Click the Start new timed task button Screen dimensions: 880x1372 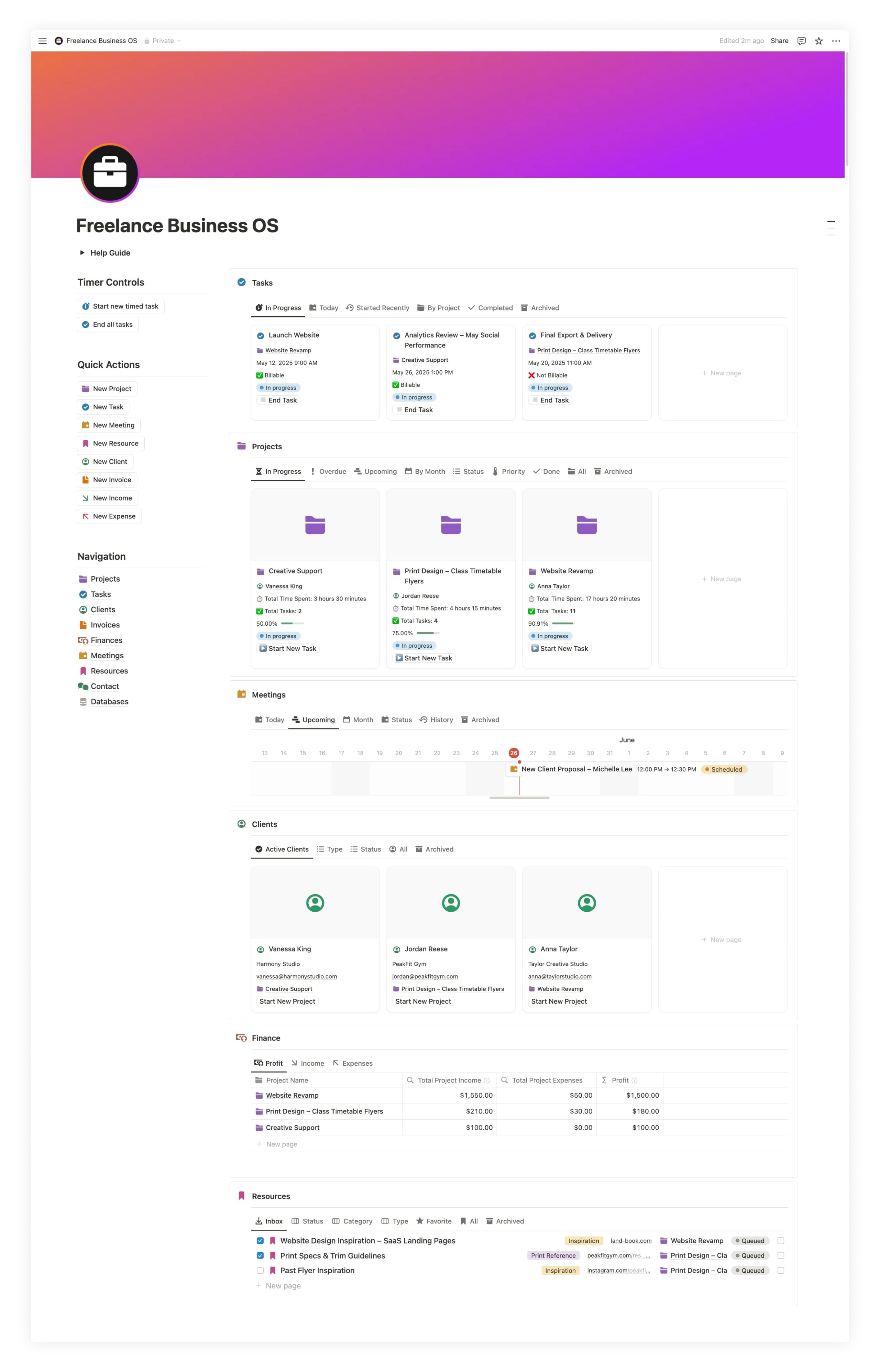(x=121, y=306)
